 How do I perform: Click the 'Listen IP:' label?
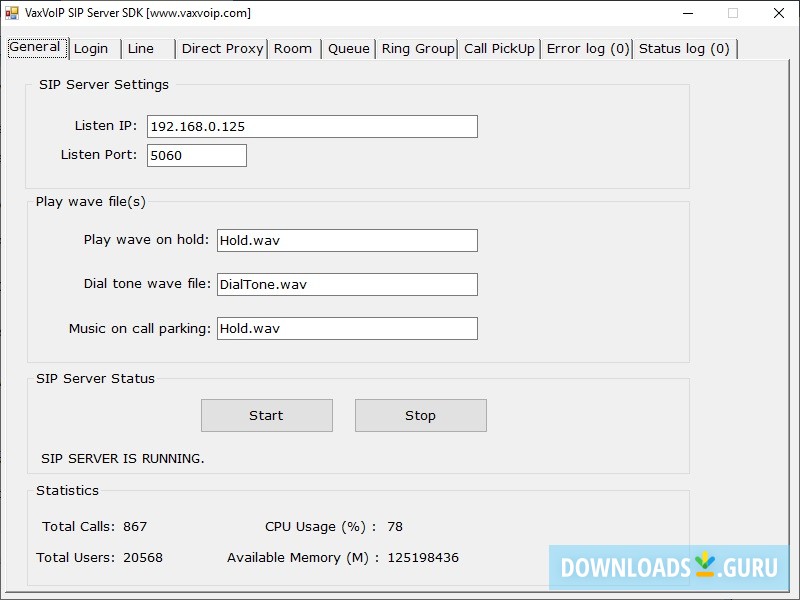click(106, 126)
